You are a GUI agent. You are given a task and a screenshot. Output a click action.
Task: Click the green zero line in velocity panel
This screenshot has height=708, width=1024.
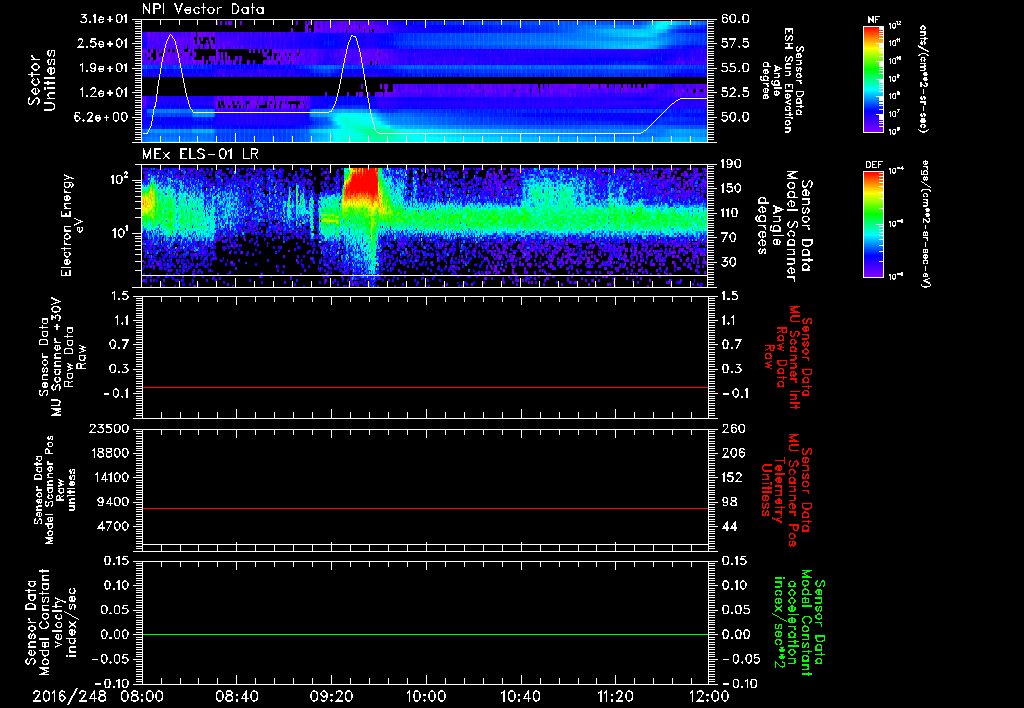[424, 634]
